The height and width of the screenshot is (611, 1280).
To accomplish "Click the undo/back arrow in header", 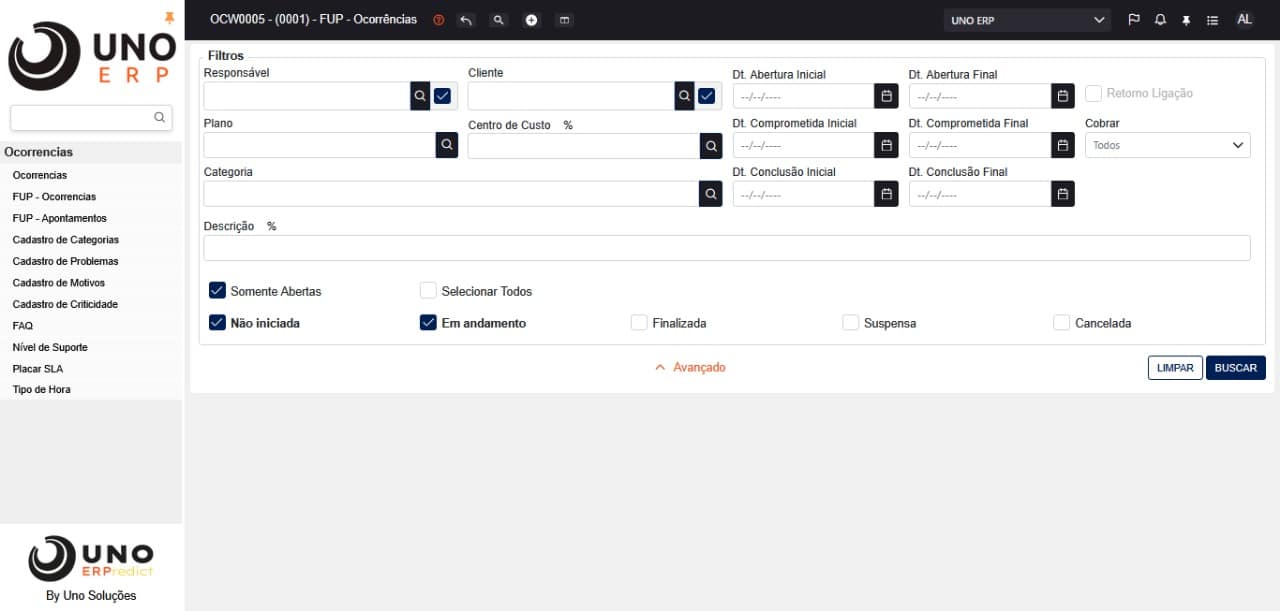I will (465, 20).
